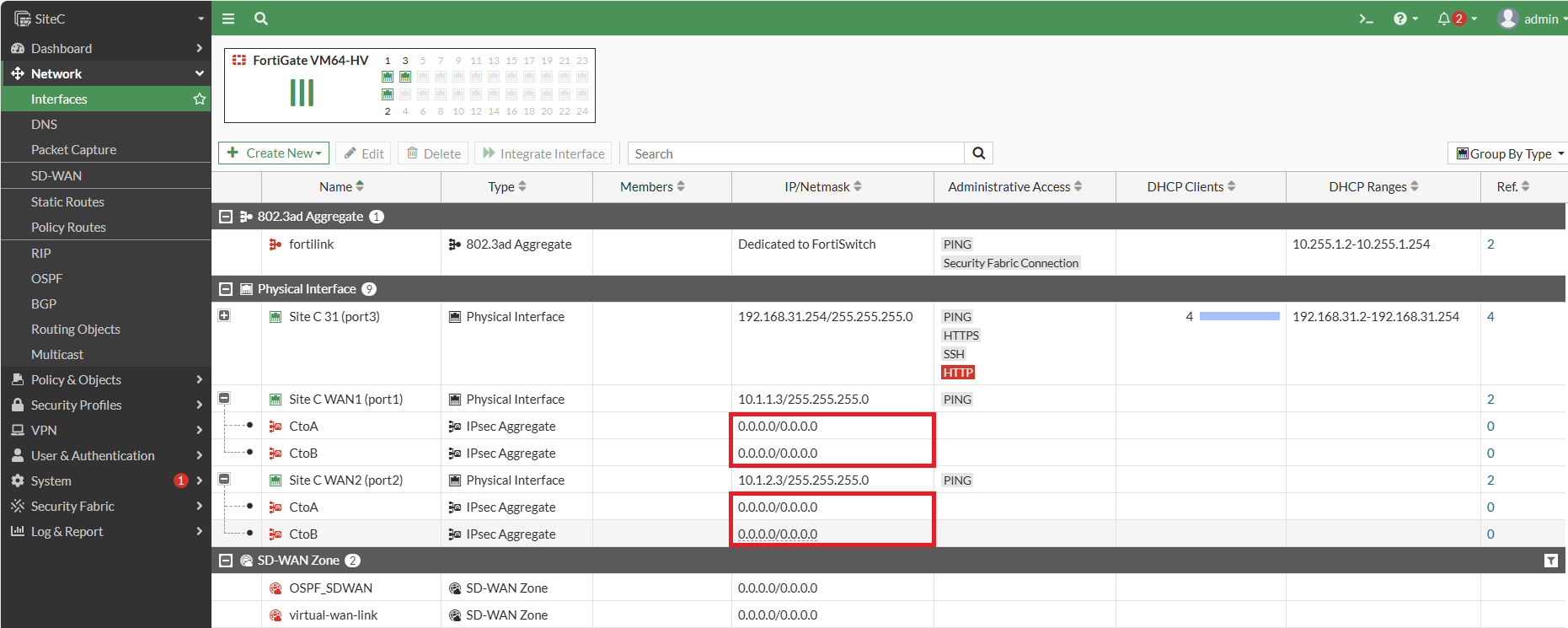Sort by Name column arrows

tap(360, 186)
